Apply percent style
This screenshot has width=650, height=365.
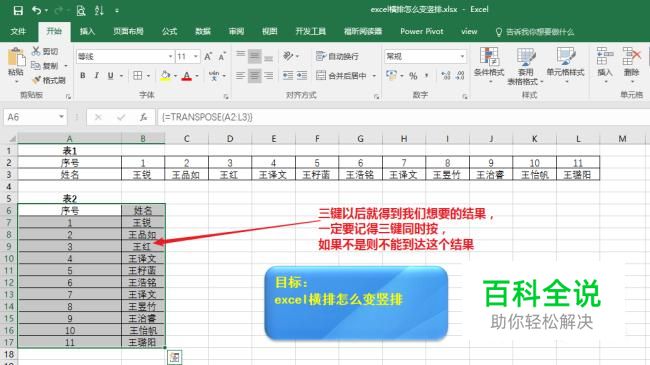(x=413, y=76)
